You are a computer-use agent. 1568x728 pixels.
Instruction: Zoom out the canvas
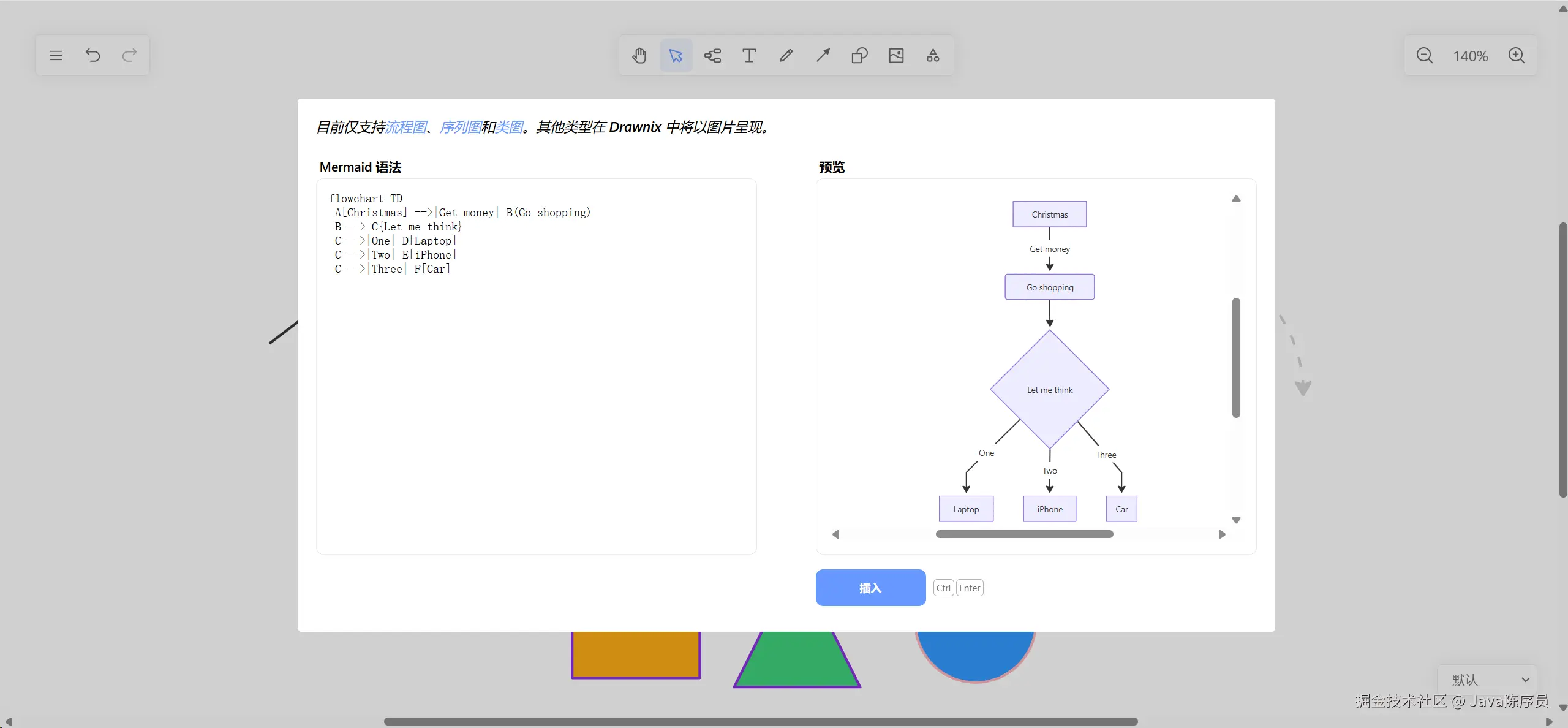click(1425, 56)
